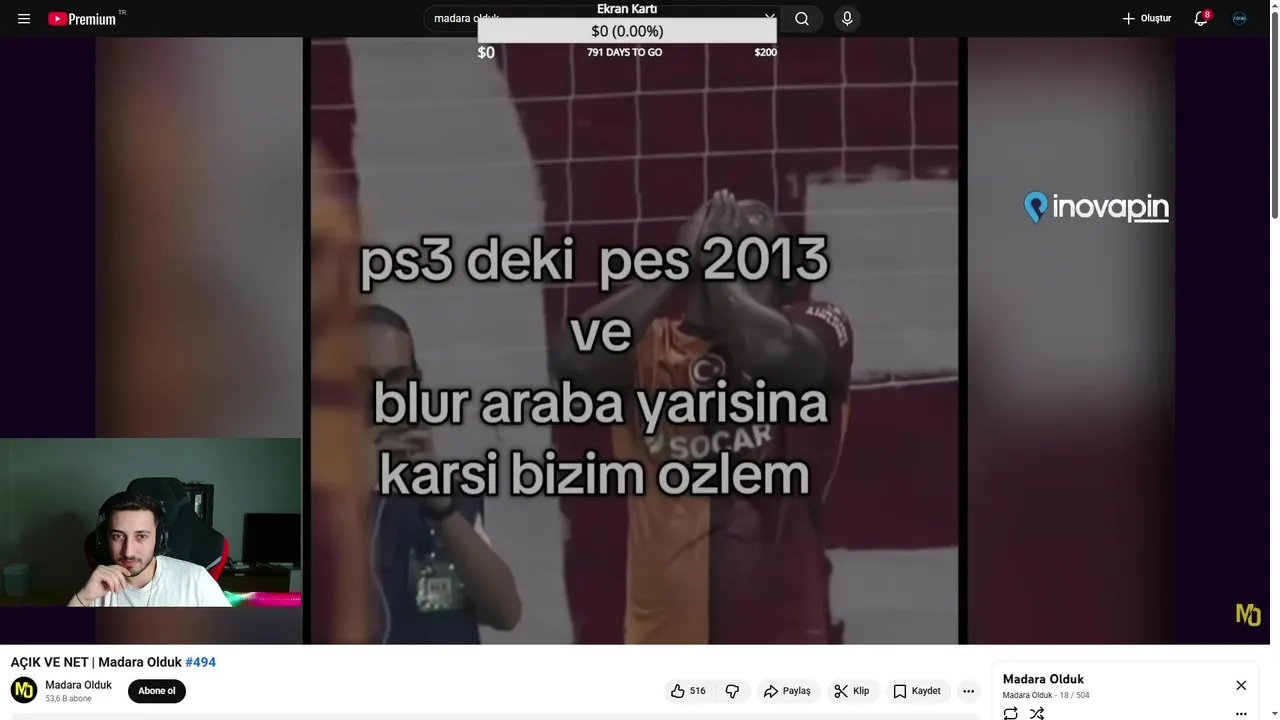
Task: Click the $200 goal amount text
Action: (x=765, y=52)
